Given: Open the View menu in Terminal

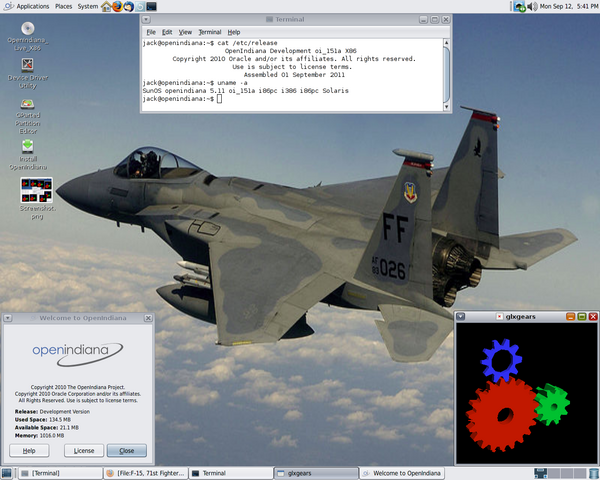Looking at the screenshot, I should coord(184,32).
